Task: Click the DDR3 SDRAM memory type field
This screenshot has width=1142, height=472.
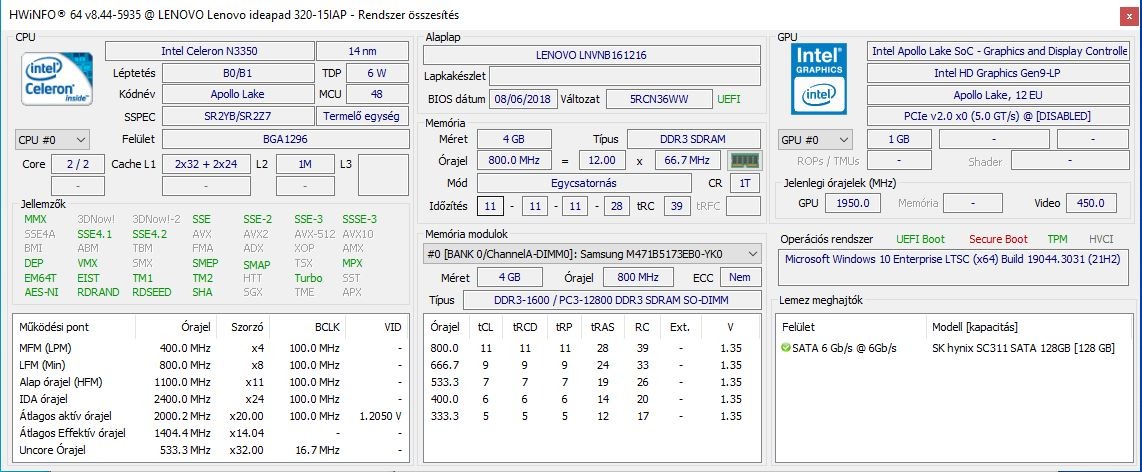Action: (x=693, y=138)
